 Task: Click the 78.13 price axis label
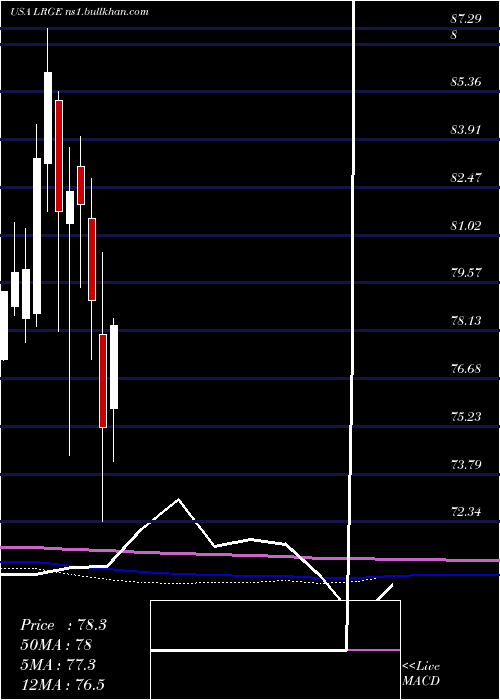[x=466, y=321]
